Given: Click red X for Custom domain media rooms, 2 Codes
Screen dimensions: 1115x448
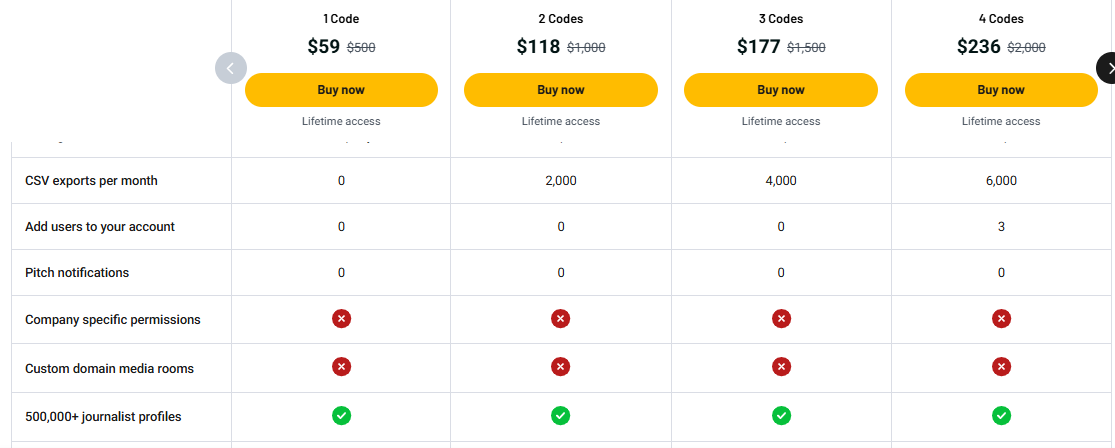Looking at the screenshot, I should pos(561,367).
